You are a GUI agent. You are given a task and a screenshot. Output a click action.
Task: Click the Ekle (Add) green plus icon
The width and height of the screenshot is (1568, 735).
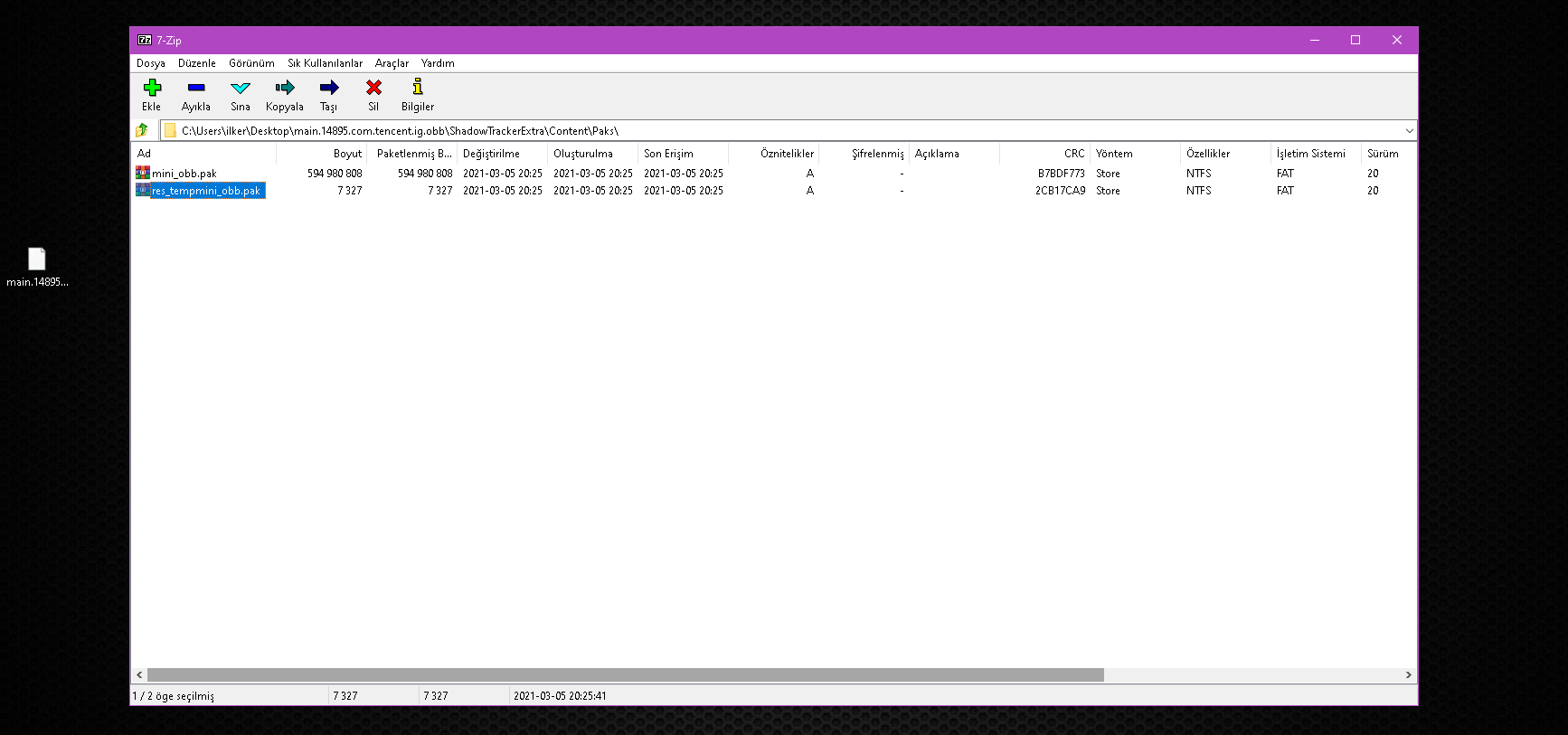coord(152,88)
